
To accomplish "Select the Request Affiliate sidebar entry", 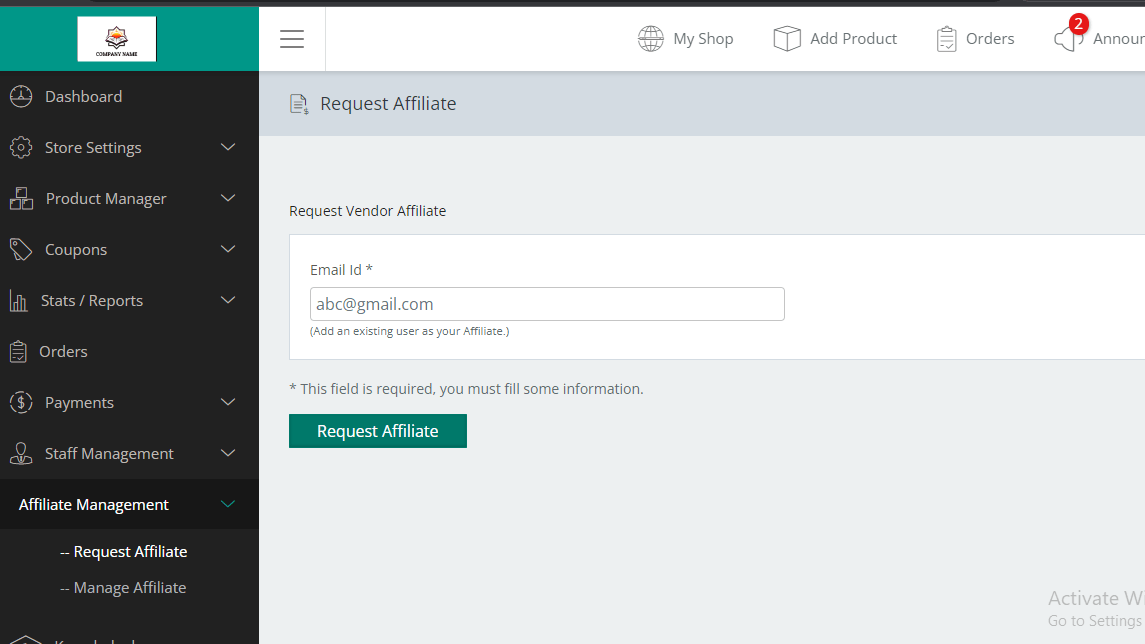I will (124, 551).
